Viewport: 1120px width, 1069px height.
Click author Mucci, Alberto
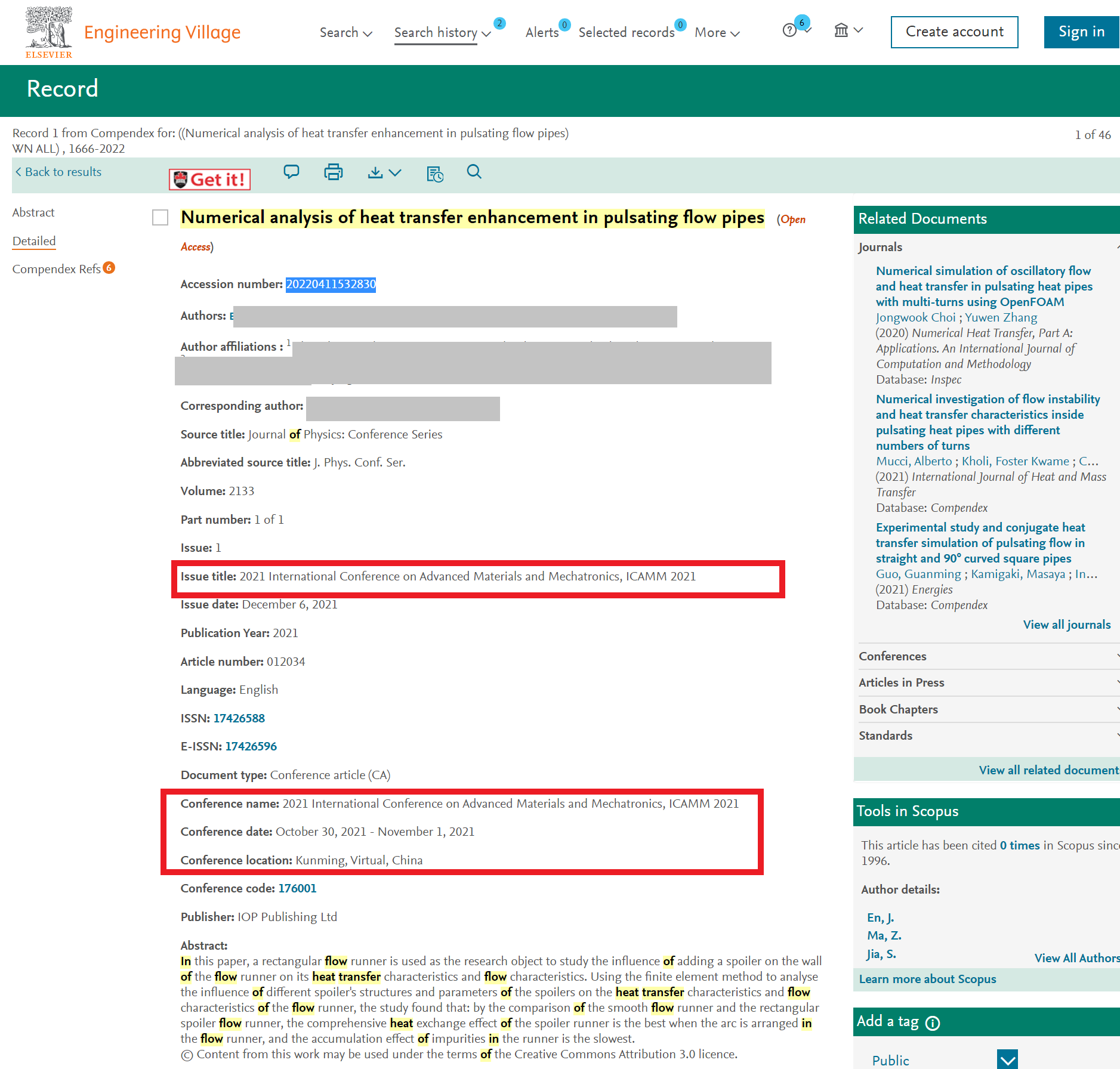tap(914, 461)
